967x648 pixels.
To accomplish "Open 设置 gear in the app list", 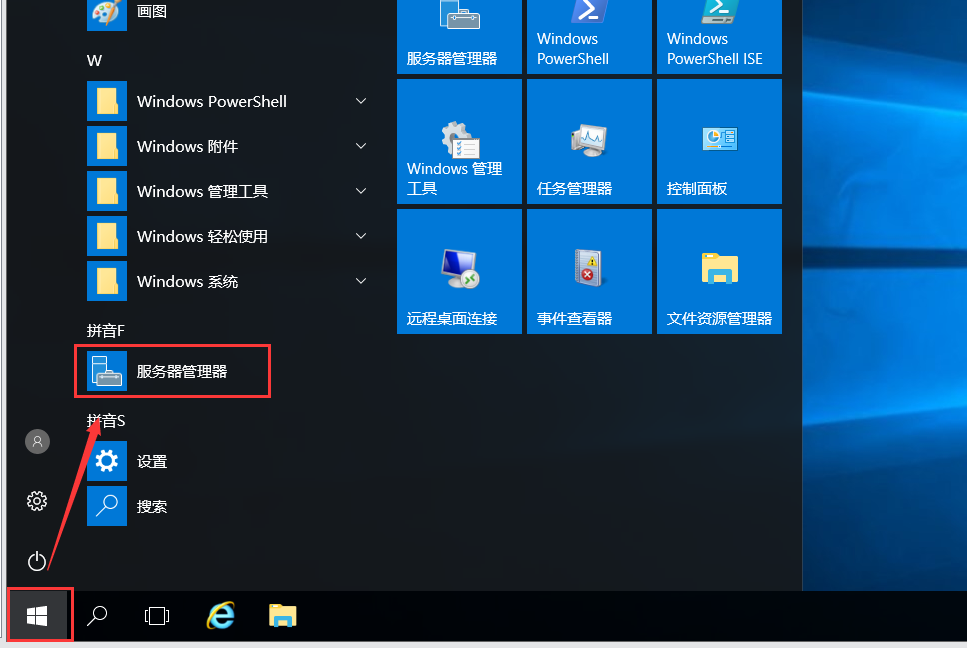I will pyautogui.click(x=107, y=461).
